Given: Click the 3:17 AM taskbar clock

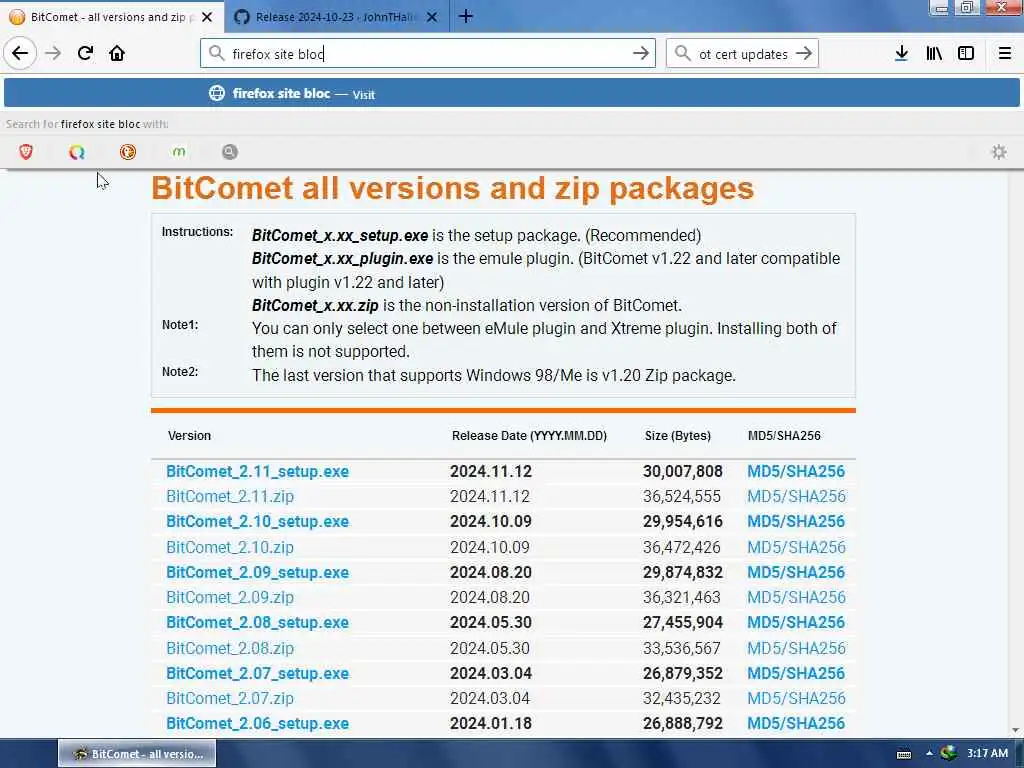Looking at the screenshot, I should [x=987, y=754].
